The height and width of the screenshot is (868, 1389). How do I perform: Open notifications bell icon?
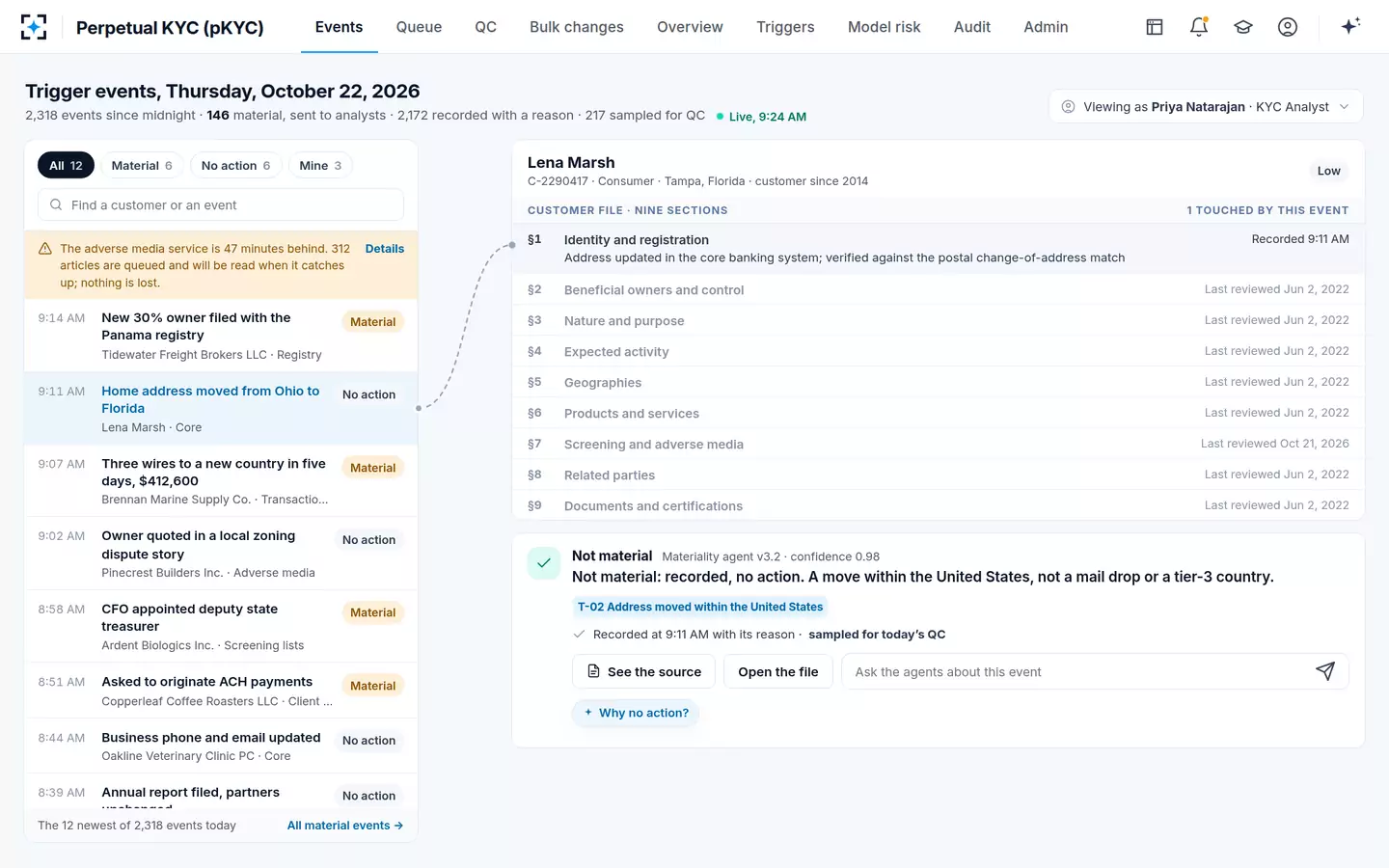tap(1199, 27)
